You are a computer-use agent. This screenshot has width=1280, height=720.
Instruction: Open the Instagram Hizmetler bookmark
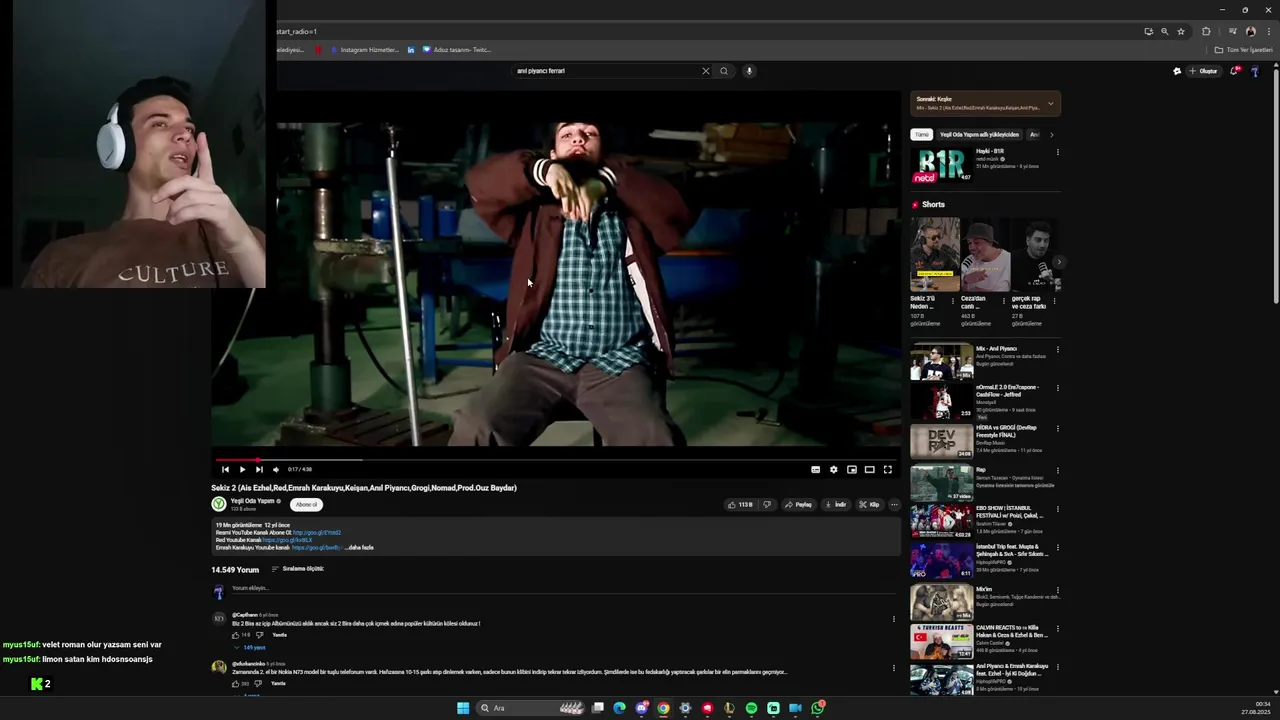pos(363,50)
